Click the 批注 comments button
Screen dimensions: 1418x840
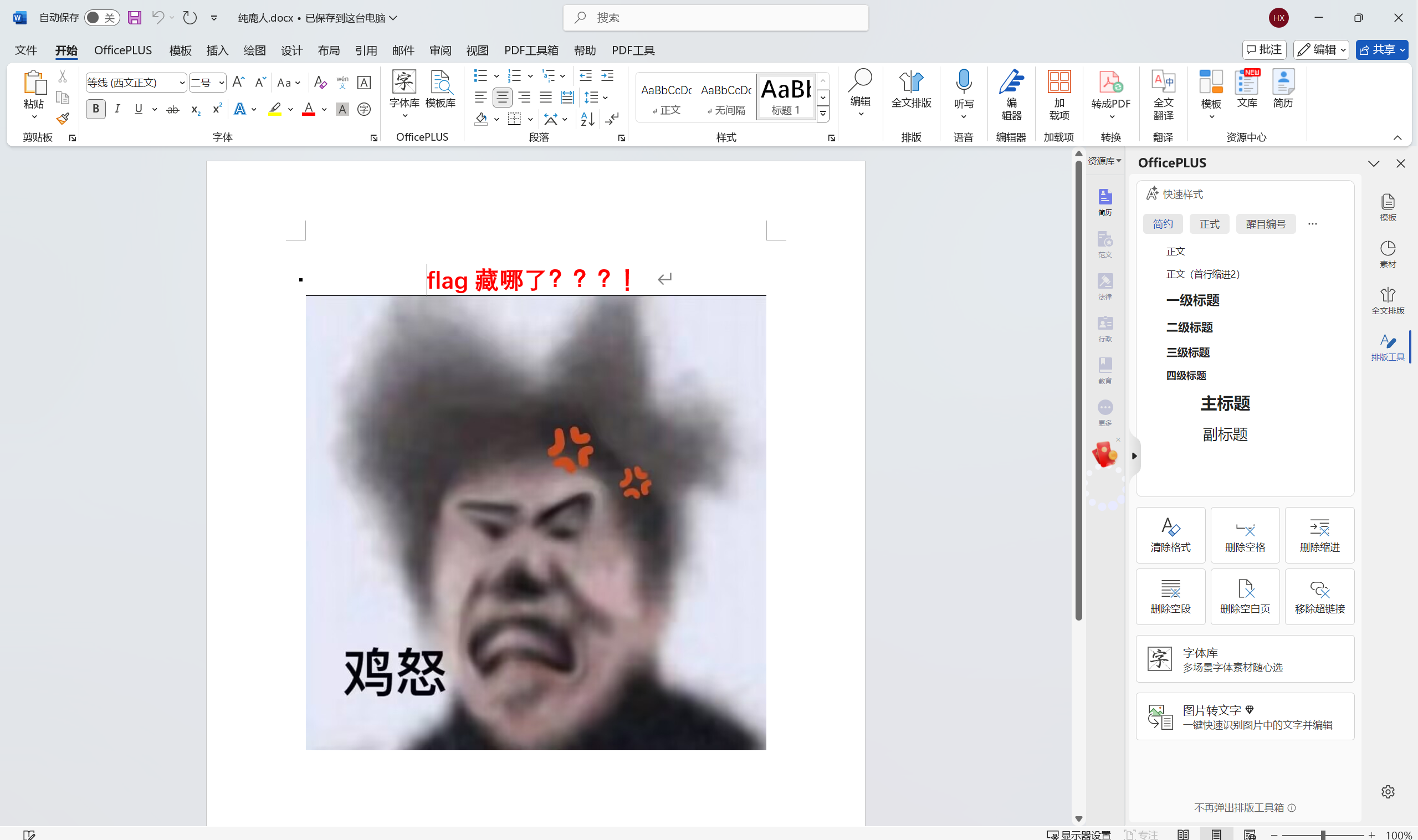pos(1264,50)
